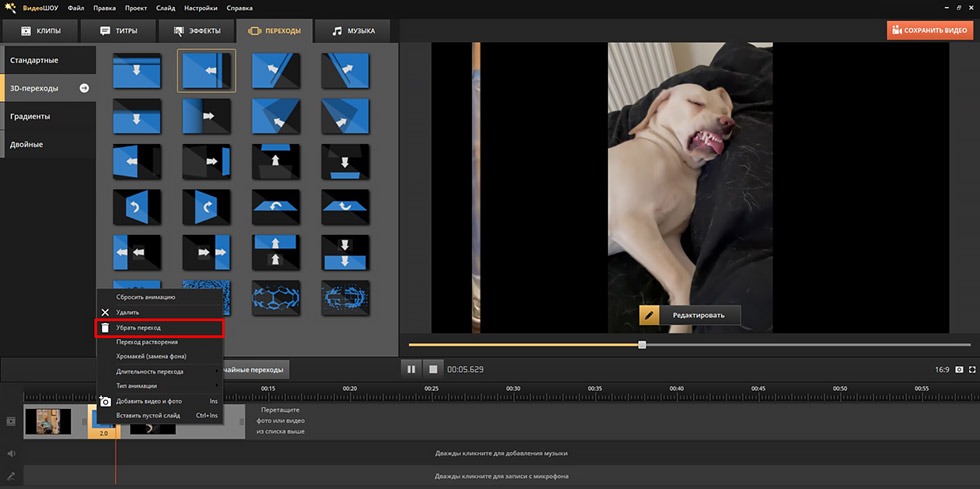Click the video track icon on timeline

pos(11,421)
